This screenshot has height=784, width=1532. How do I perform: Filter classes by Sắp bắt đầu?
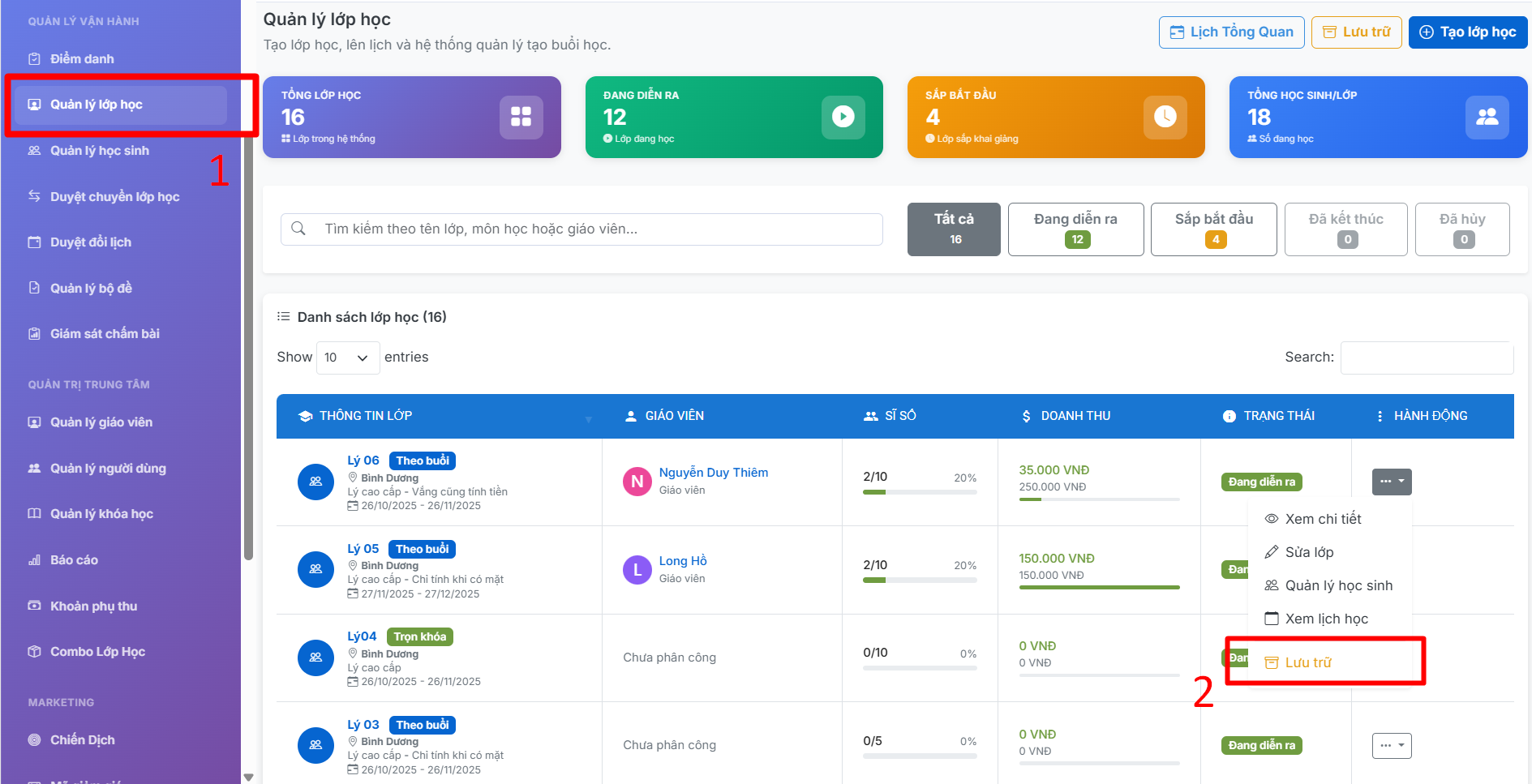(x=1213, y=229)
